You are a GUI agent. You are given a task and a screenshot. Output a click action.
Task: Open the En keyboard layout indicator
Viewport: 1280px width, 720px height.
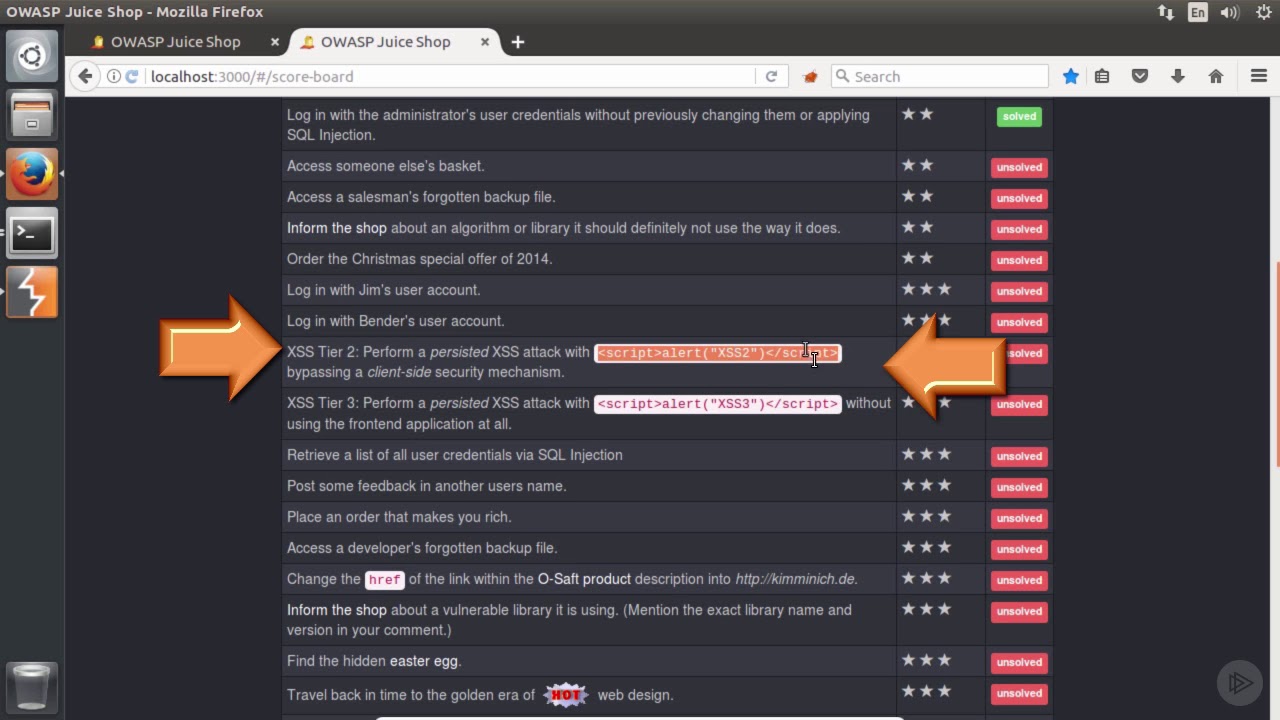[x=1198, y=12]
